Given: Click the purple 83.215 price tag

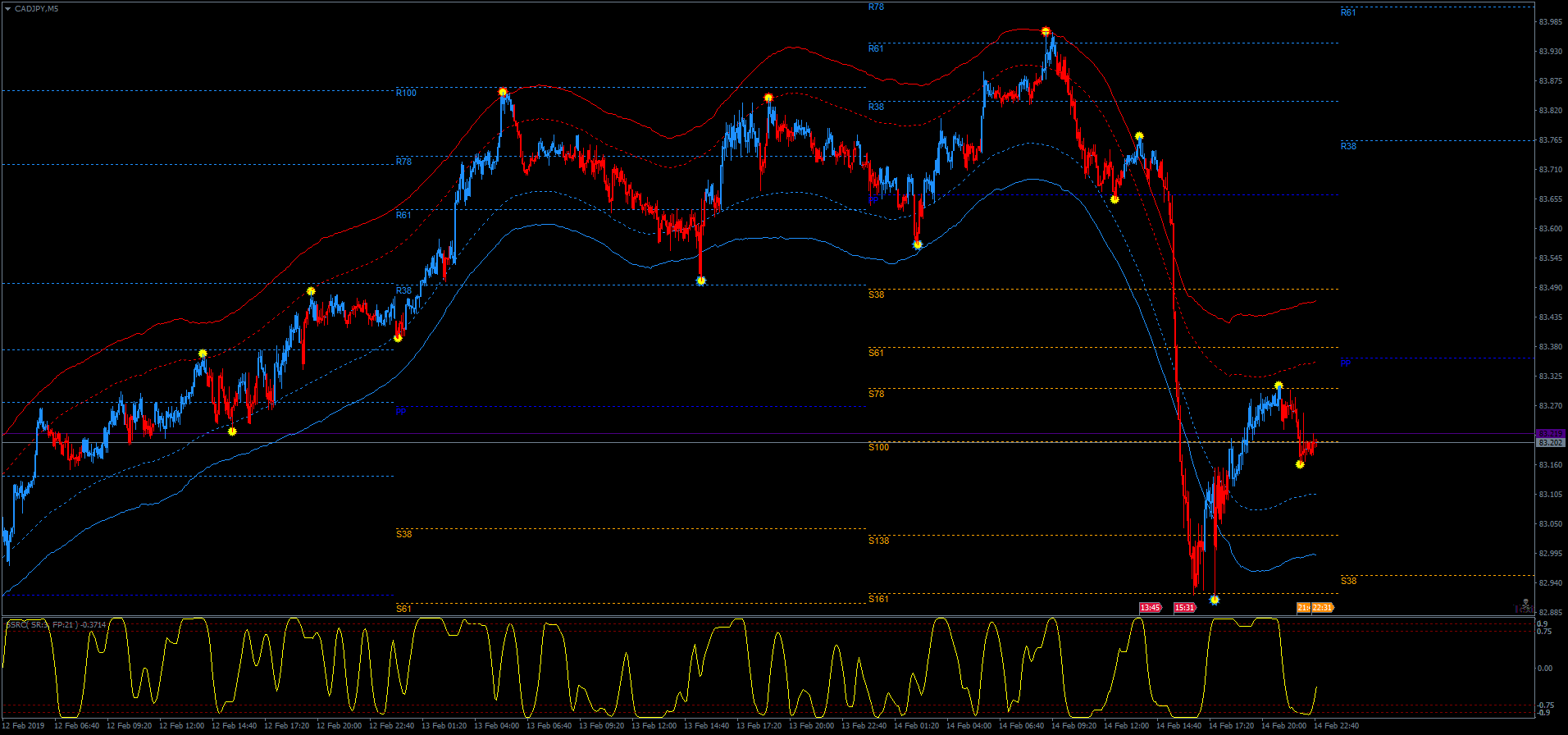Looking at the screenshot, I should point(1551,433).
